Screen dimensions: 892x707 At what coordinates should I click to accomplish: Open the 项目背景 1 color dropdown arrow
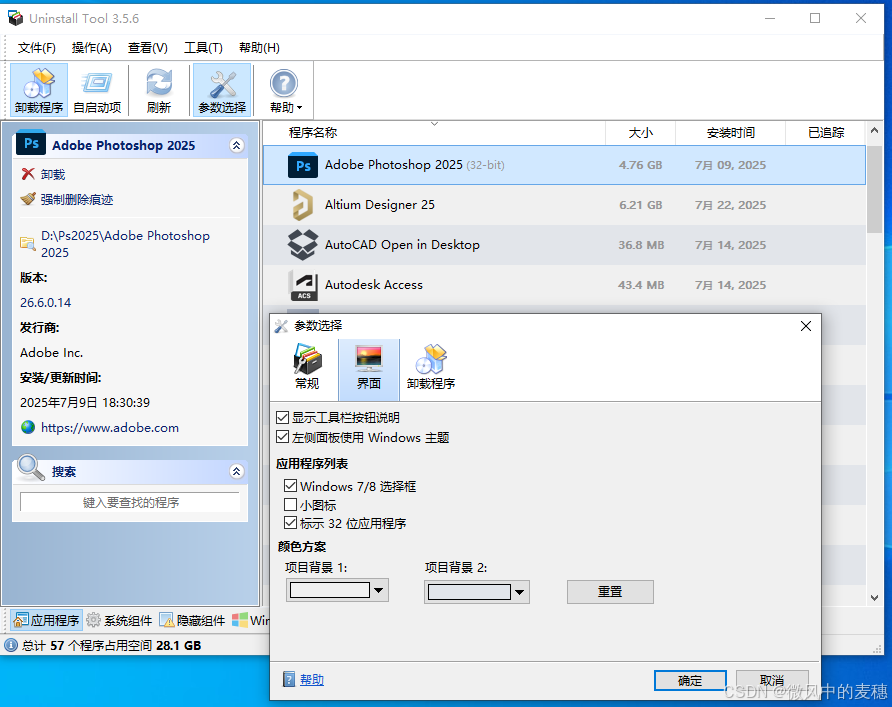(x=379, y=590)
